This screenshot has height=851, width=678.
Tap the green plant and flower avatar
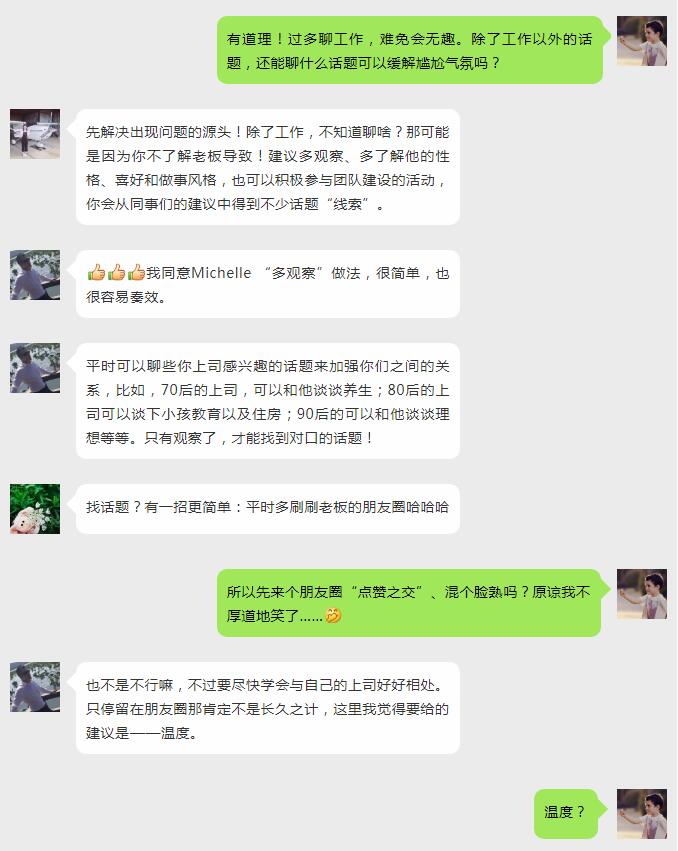35,509
